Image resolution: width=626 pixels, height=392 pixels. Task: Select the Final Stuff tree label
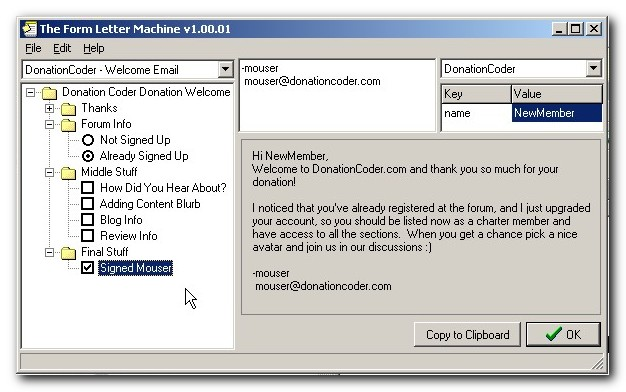(x=105, y=252)
